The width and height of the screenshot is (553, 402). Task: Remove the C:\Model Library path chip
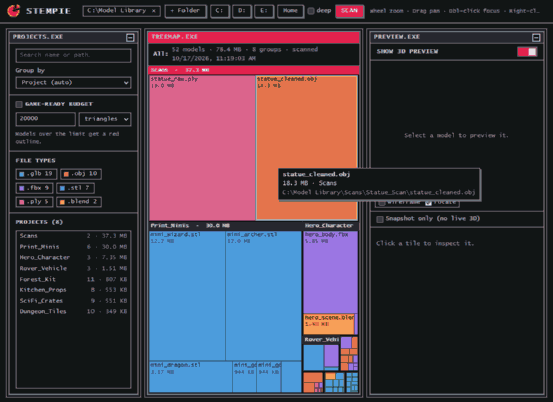[x=154, y=11]
